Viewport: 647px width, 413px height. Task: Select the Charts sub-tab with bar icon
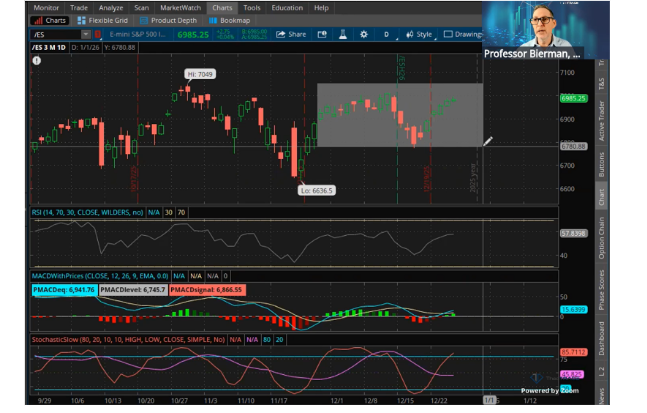click(50, 20)
